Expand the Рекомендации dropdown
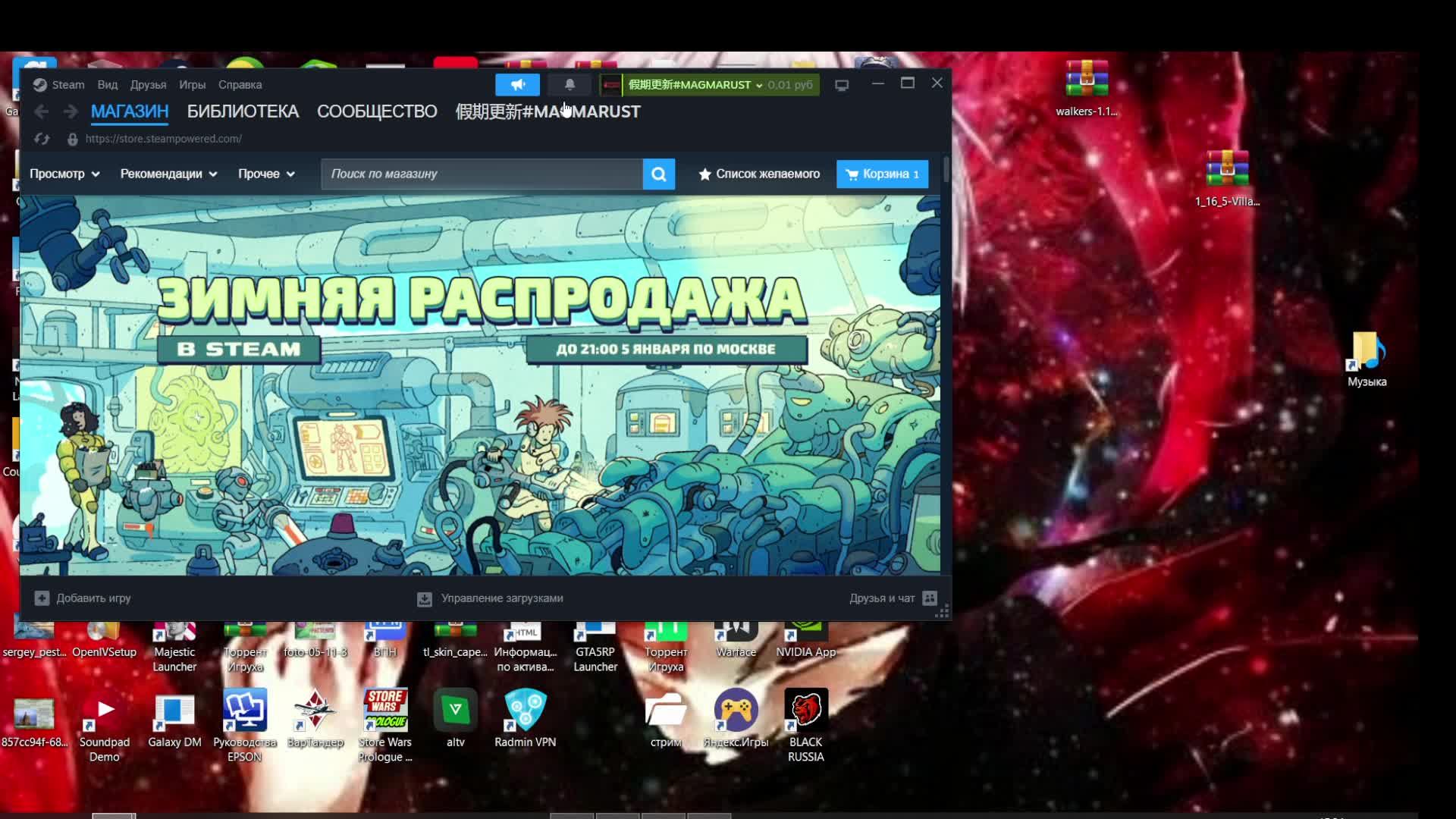Screen dimensions: 1456x819 tap(168, 174)
